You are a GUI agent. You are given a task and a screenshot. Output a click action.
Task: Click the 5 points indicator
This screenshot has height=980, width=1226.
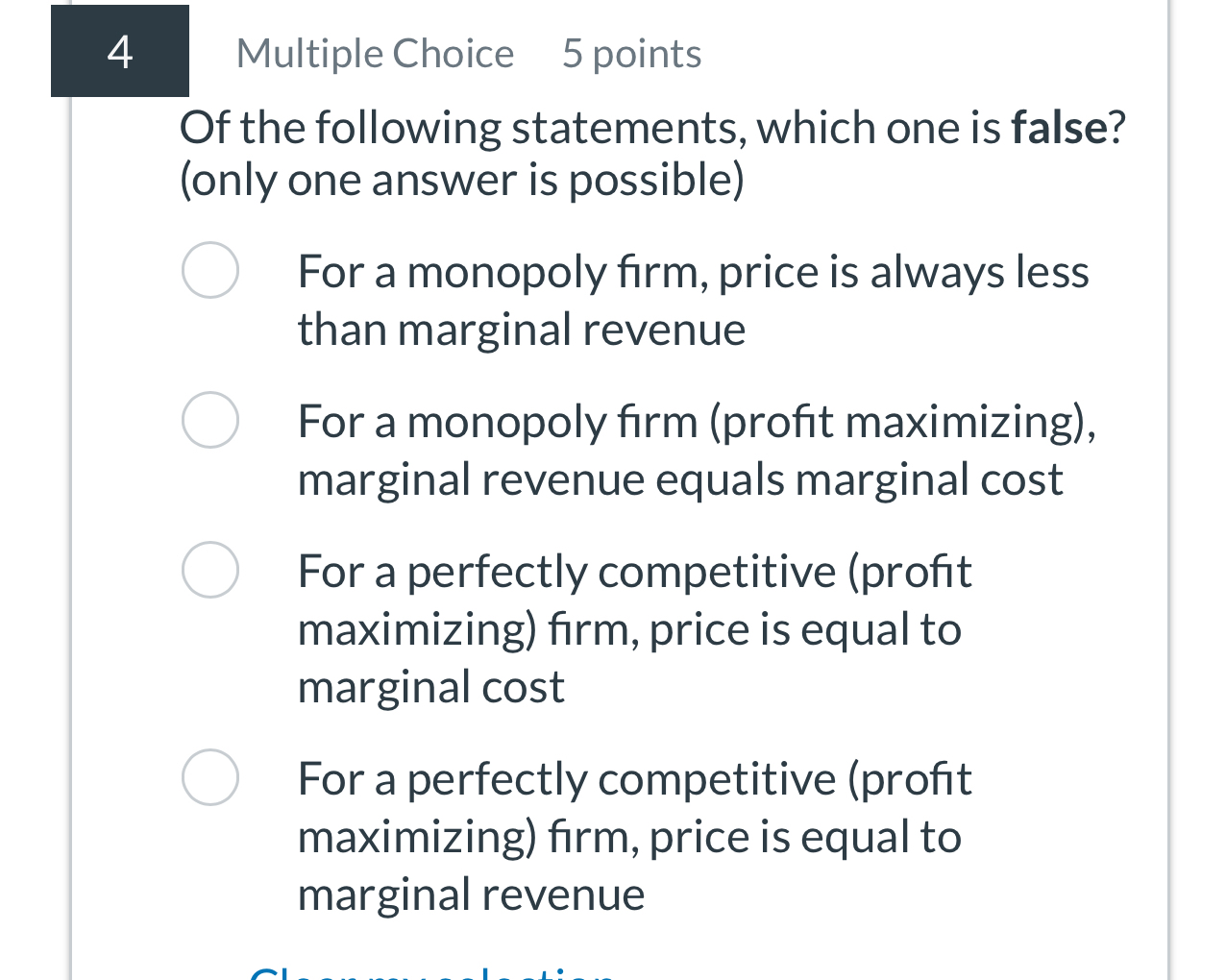(x=630, y=53)
